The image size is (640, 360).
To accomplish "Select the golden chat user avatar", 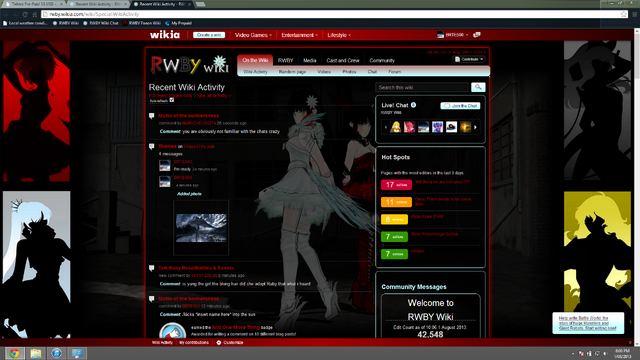I will coord(465,127).
